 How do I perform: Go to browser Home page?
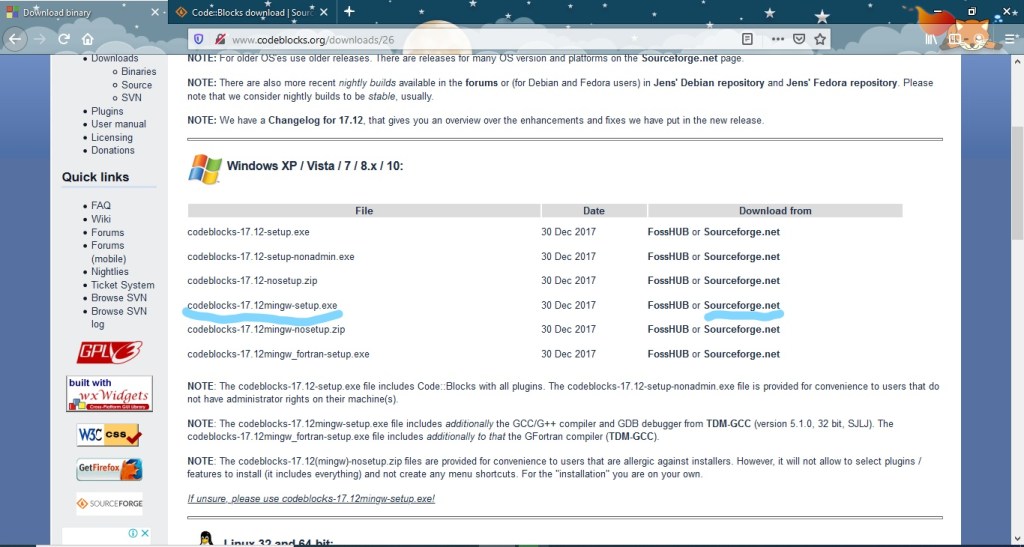(x=88, y=39)
